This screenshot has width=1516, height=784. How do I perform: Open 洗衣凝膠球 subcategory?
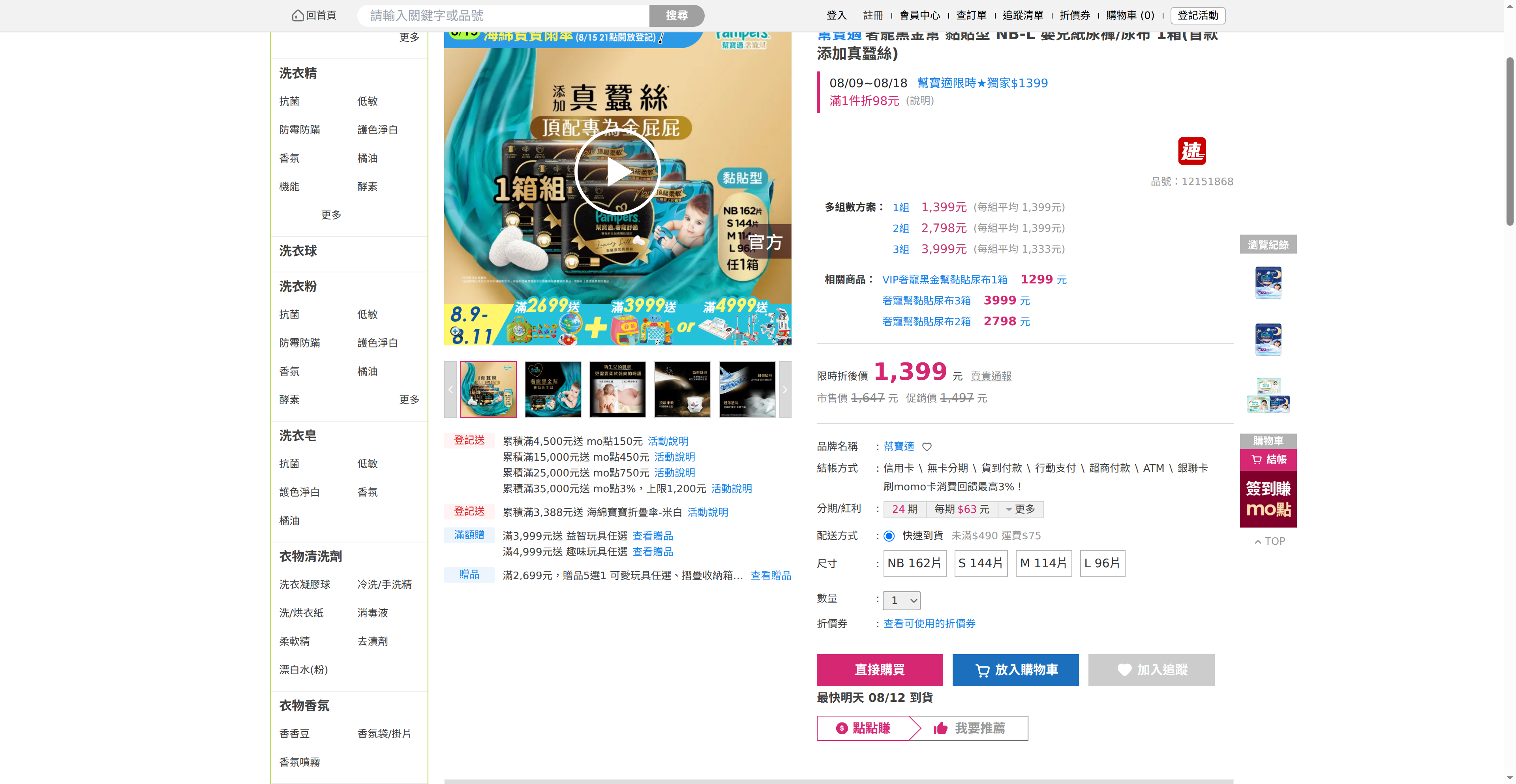[x=304, y=585]
